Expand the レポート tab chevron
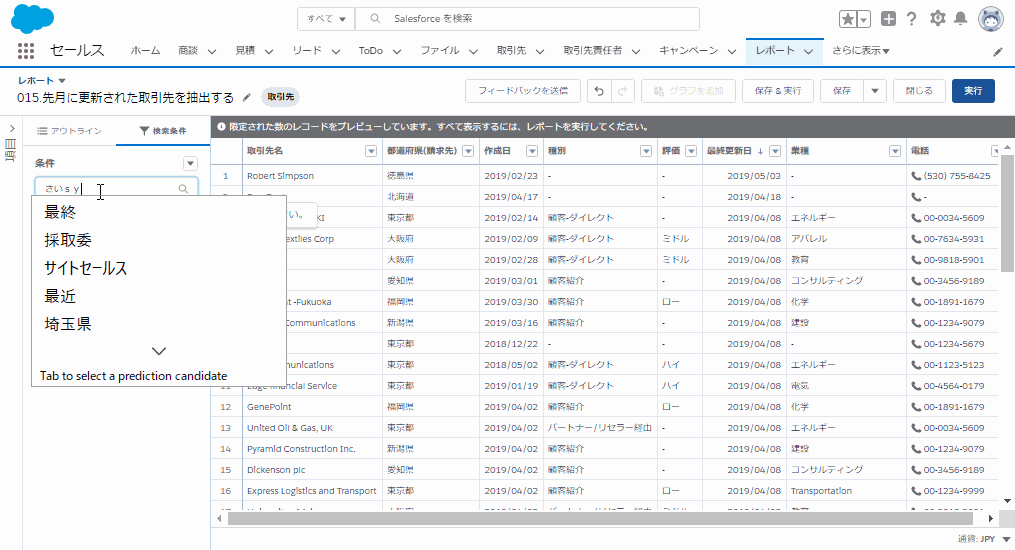 (x=809, y=51)
